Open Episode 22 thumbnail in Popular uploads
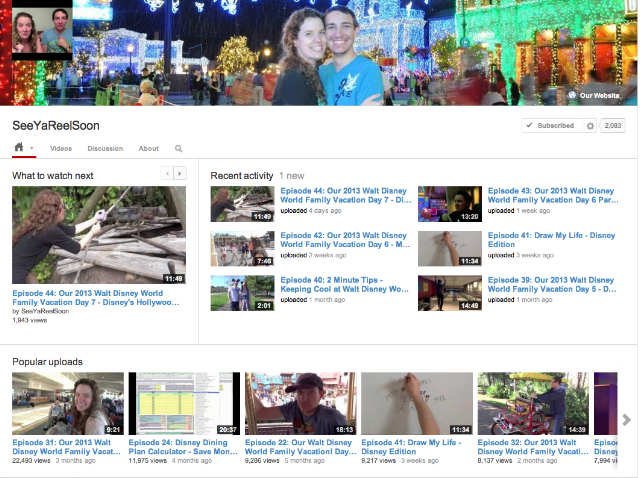The width and height of the screenshot is (640, 478). [300, 403]
